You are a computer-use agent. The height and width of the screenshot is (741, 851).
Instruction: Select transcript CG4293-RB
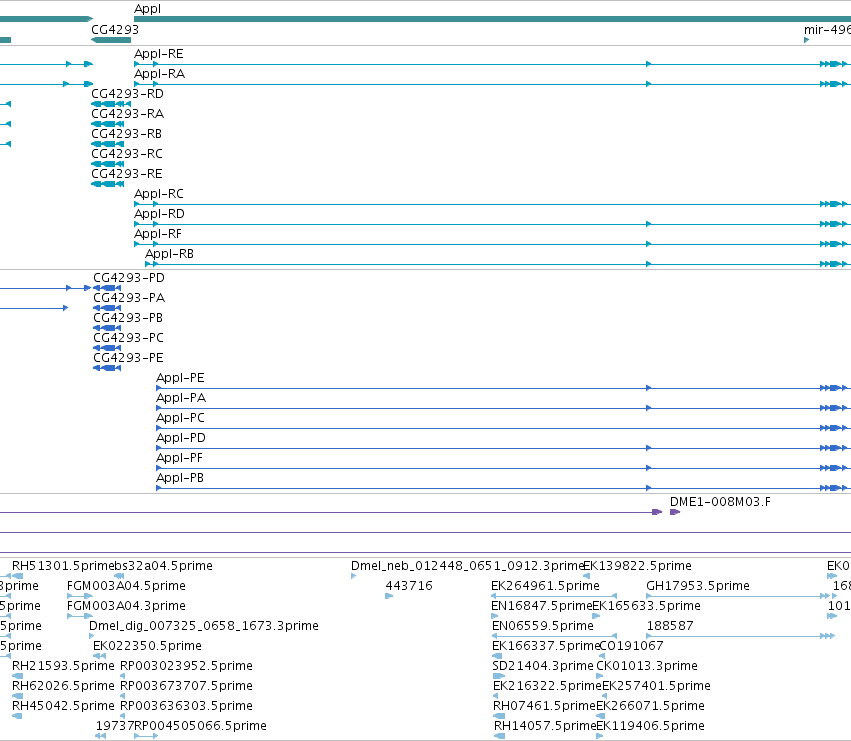coord(126,134)
